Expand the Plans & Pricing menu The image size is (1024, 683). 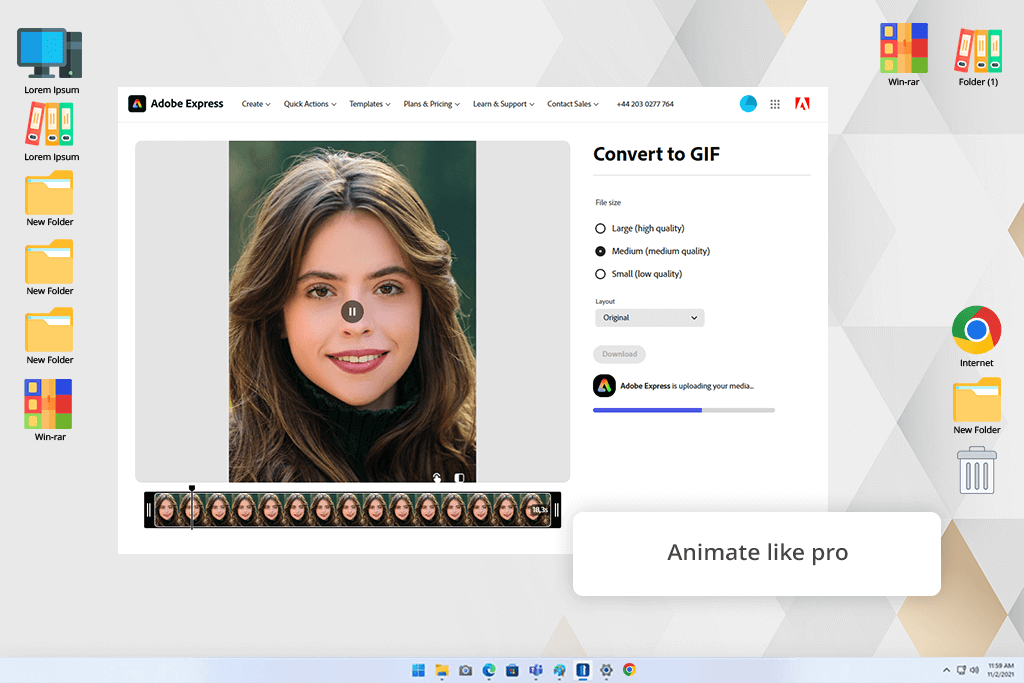(x=432, y=104)
